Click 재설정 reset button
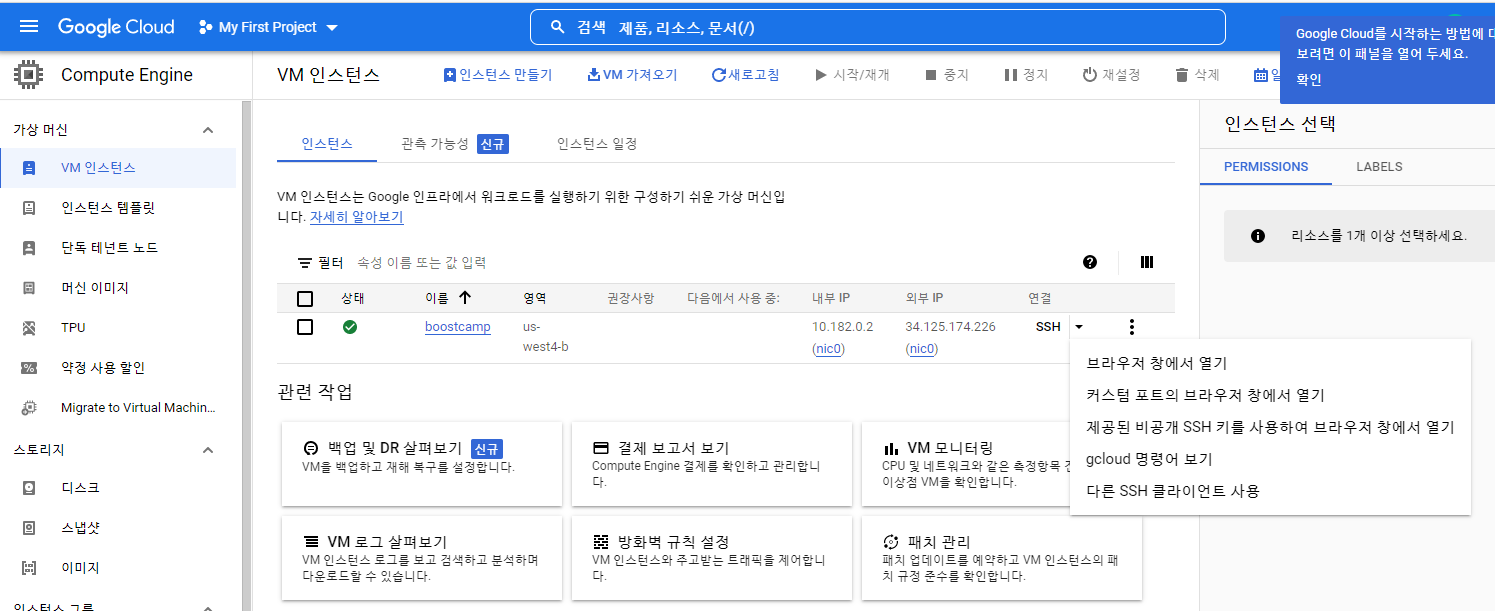1495x611 pixels. [1111, 75]
